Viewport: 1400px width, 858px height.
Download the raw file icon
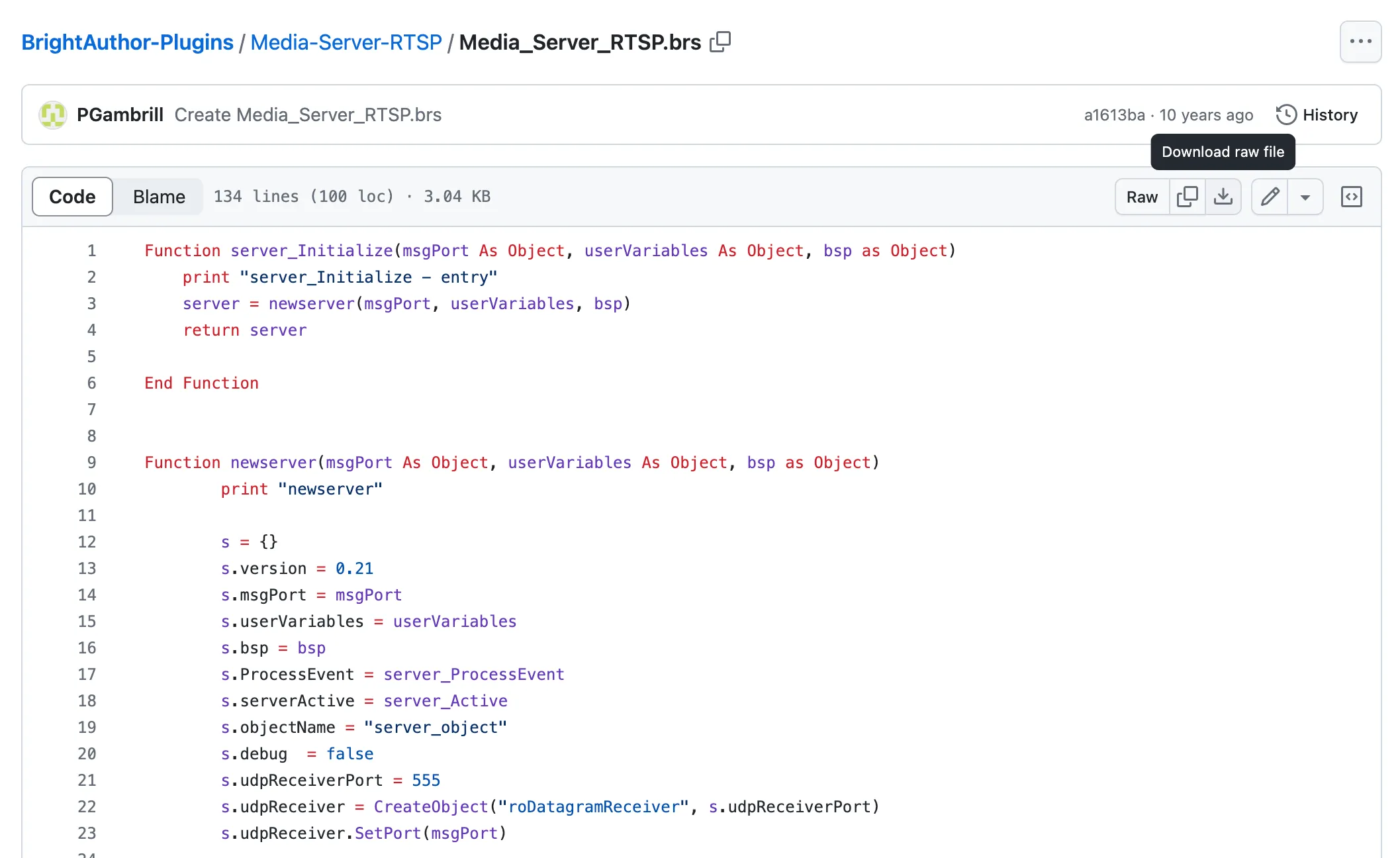(1223, 197)
